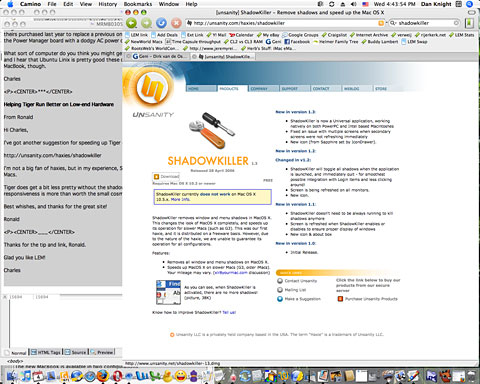480x384 pixels.
Task: Launch Firefox from the Dock
Action: click(103, 376)
